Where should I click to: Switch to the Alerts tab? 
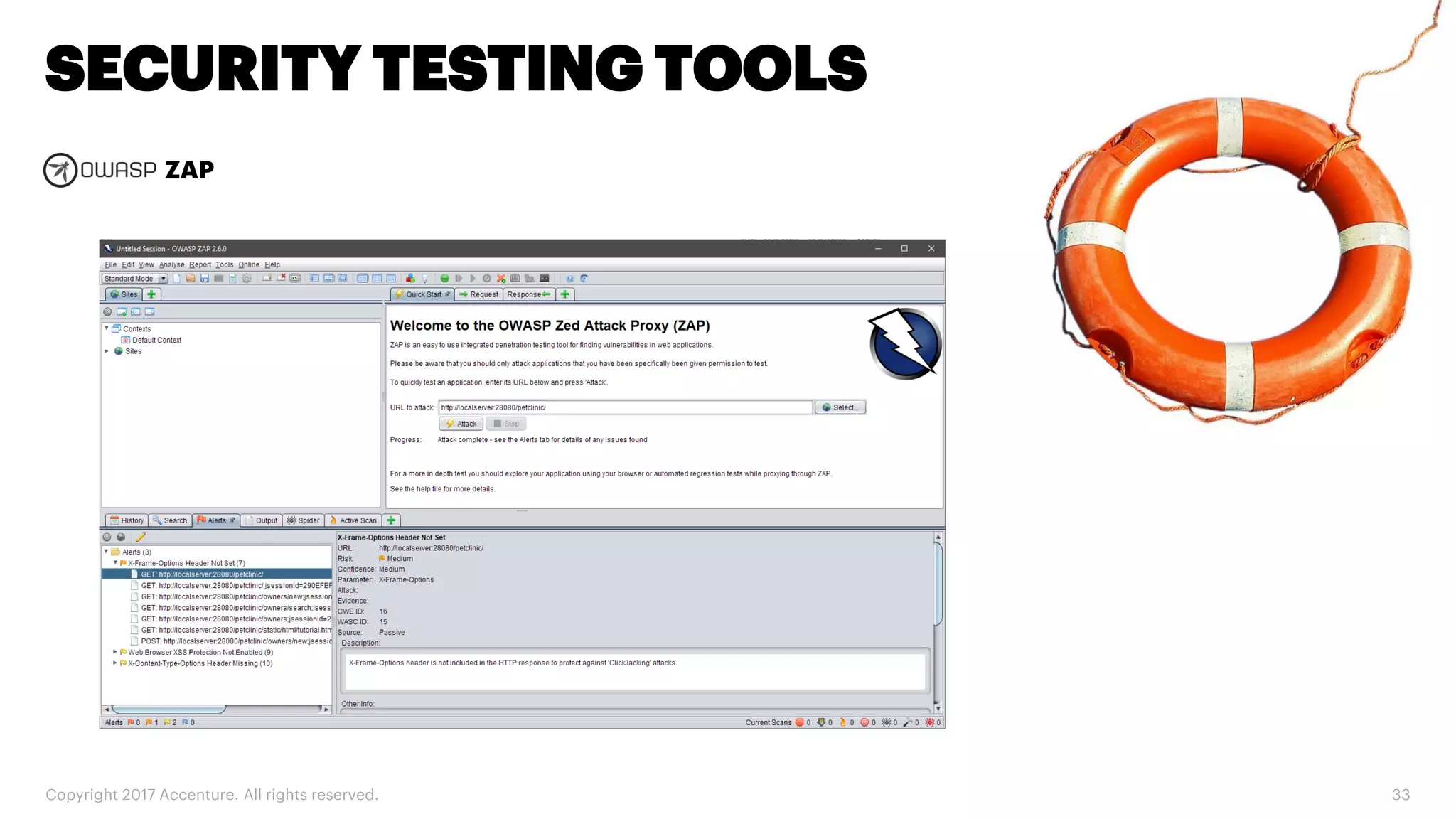216,520
